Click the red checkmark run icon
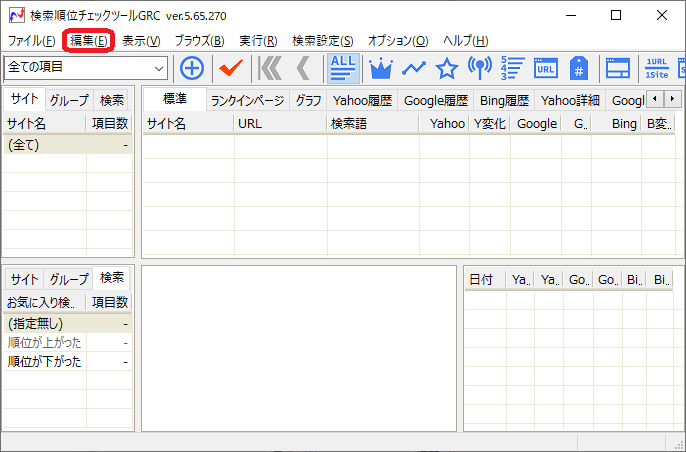 click(231, 68)
